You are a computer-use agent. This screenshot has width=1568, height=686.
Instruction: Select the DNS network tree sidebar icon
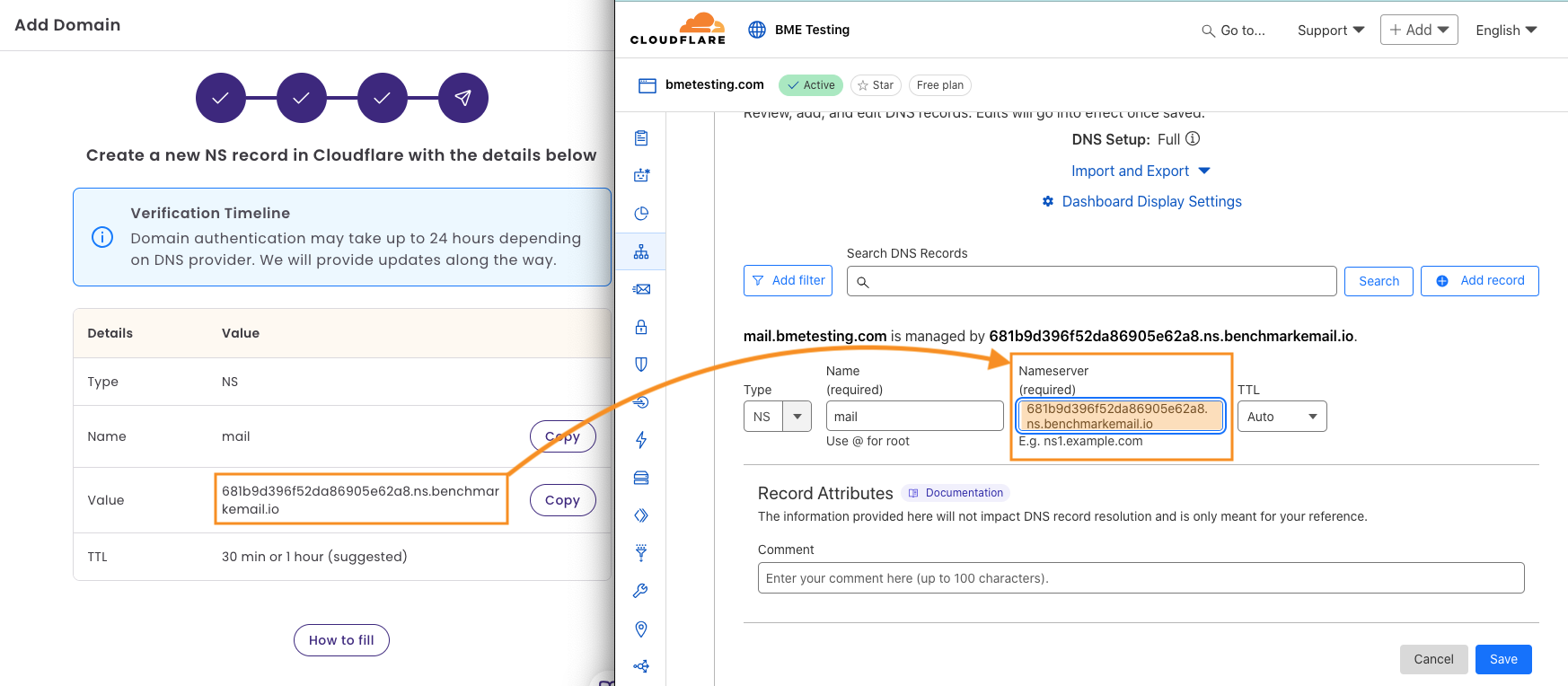[x=641, y=251]
